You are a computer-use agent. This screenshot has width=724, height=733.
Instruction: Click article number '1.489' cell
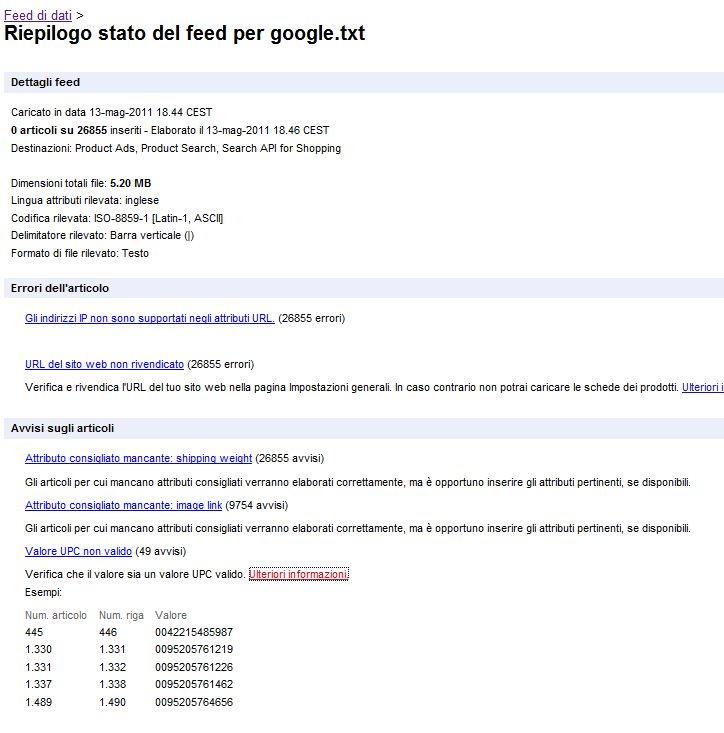[x=38, y=702]
